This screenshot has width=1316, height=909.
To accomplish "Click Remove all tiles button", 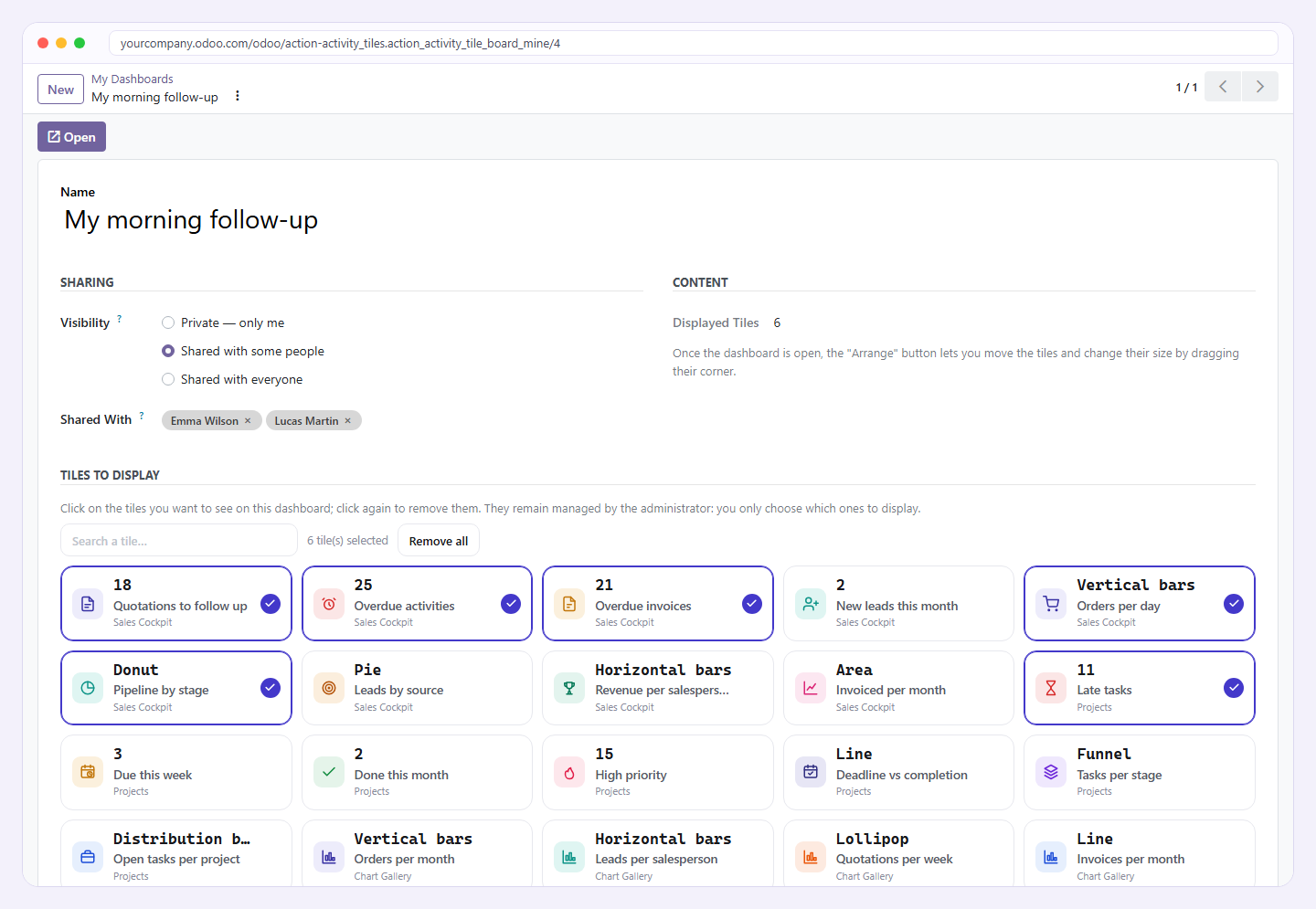I will click(439, 541).
